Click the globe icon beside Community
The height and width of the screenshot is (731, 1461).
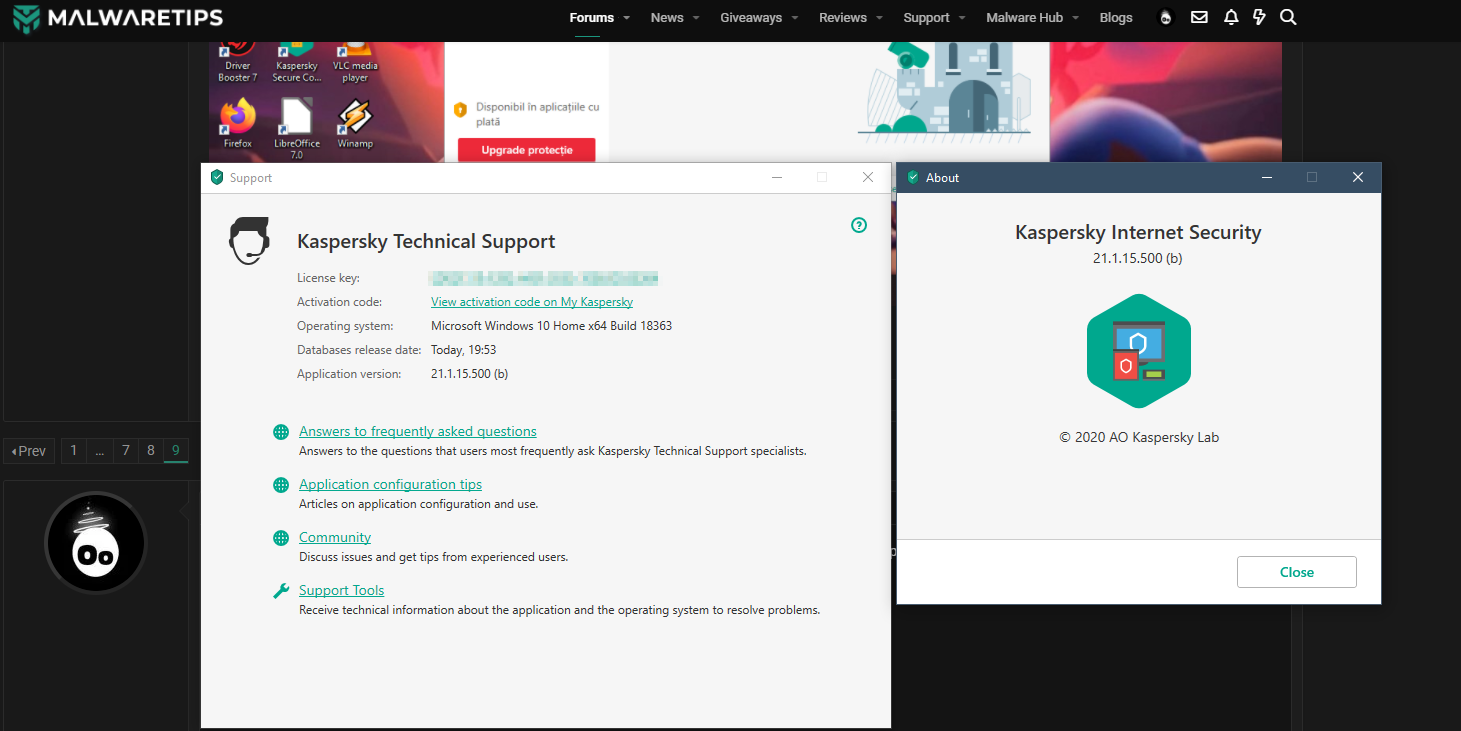[281, 538]
